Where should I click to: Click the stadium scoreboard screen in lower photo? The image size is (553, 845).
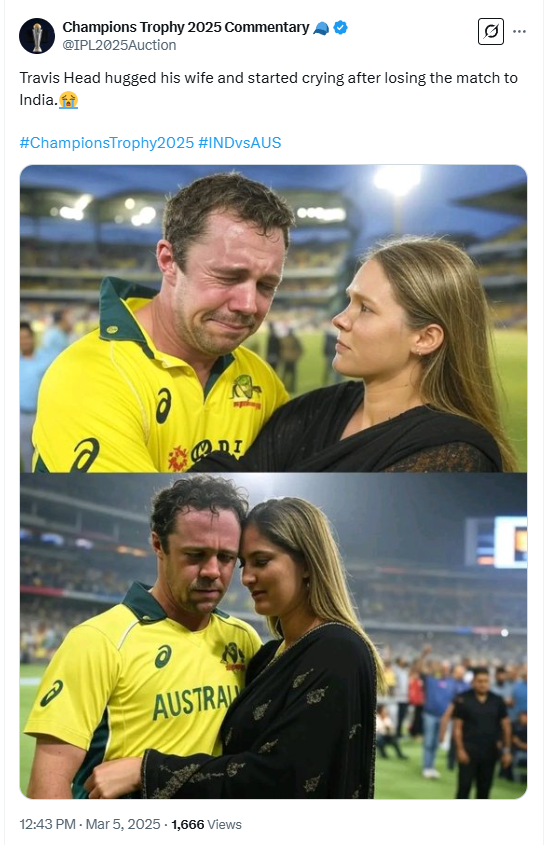coord(497,542)
